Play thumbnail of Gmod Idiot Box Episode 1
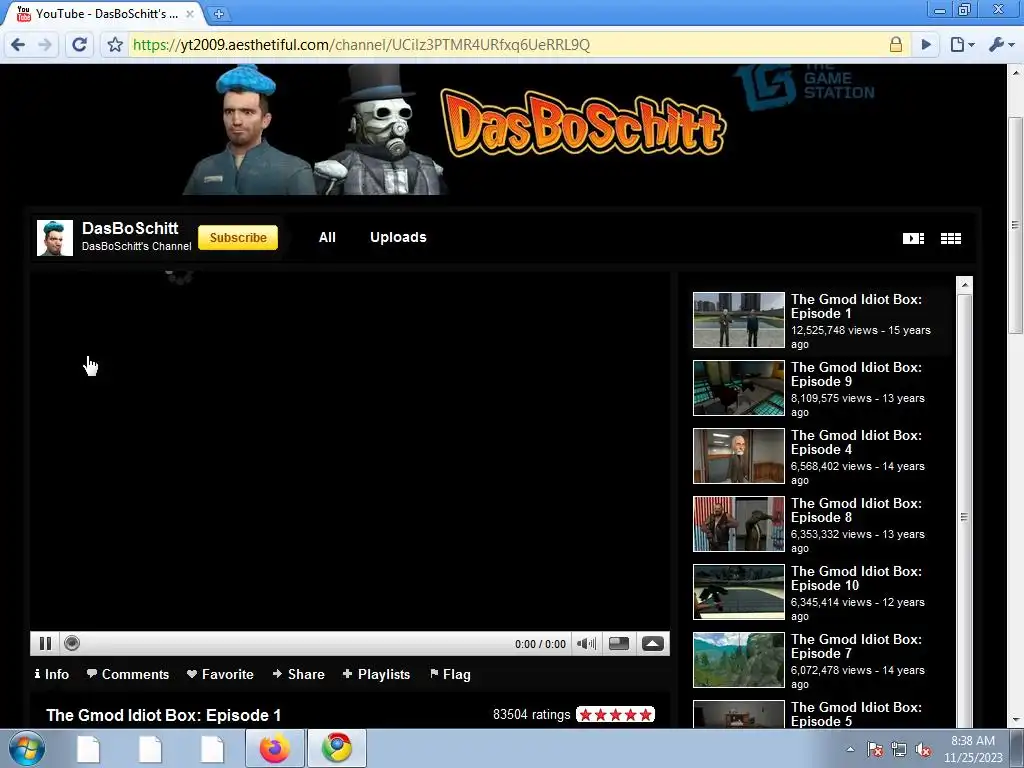Screen dimensions: 1024x768 [739, 320]
